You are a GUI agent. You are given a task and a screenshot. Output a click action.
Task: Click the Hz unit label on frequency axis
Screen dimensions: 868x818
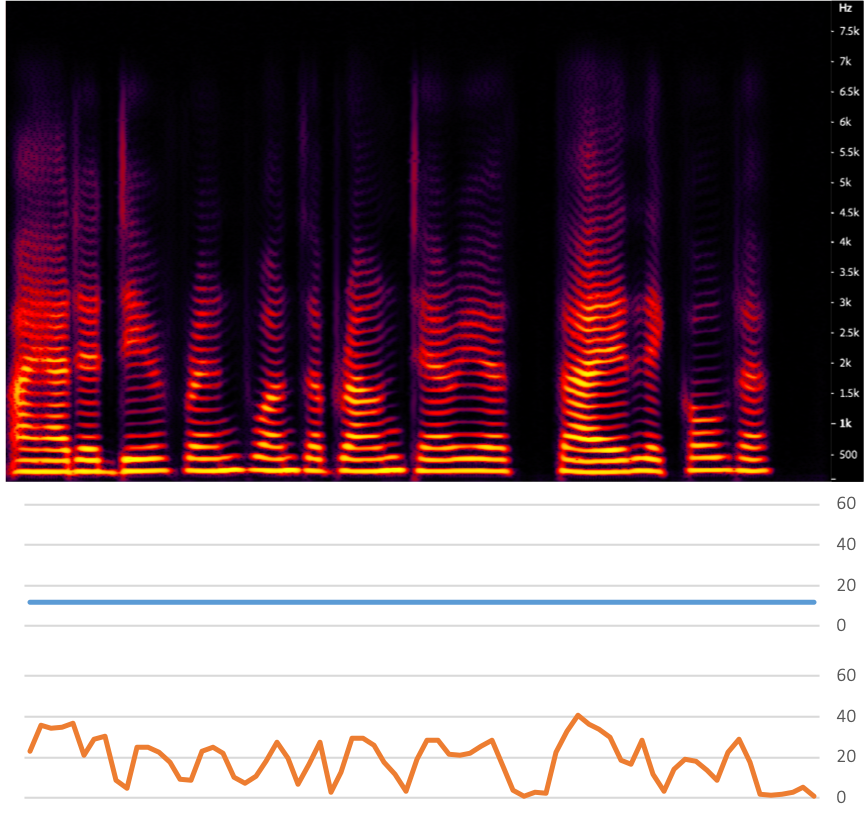pos(845,7)
